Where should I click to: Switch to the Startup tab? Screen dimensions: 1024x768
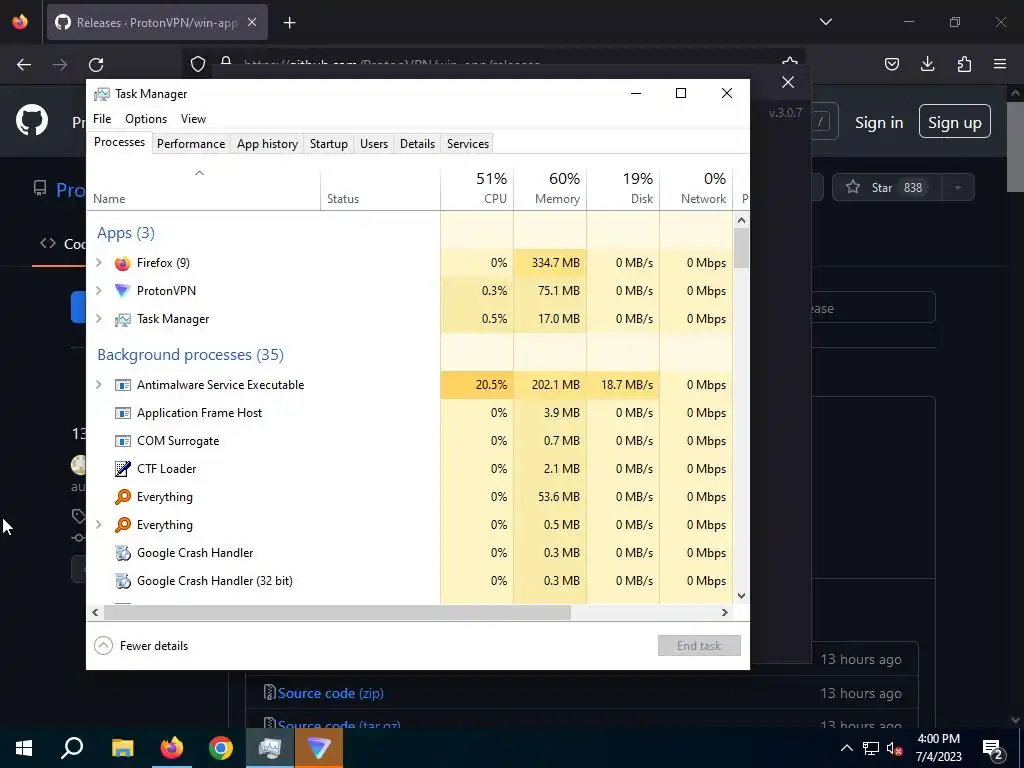(328, 144)
